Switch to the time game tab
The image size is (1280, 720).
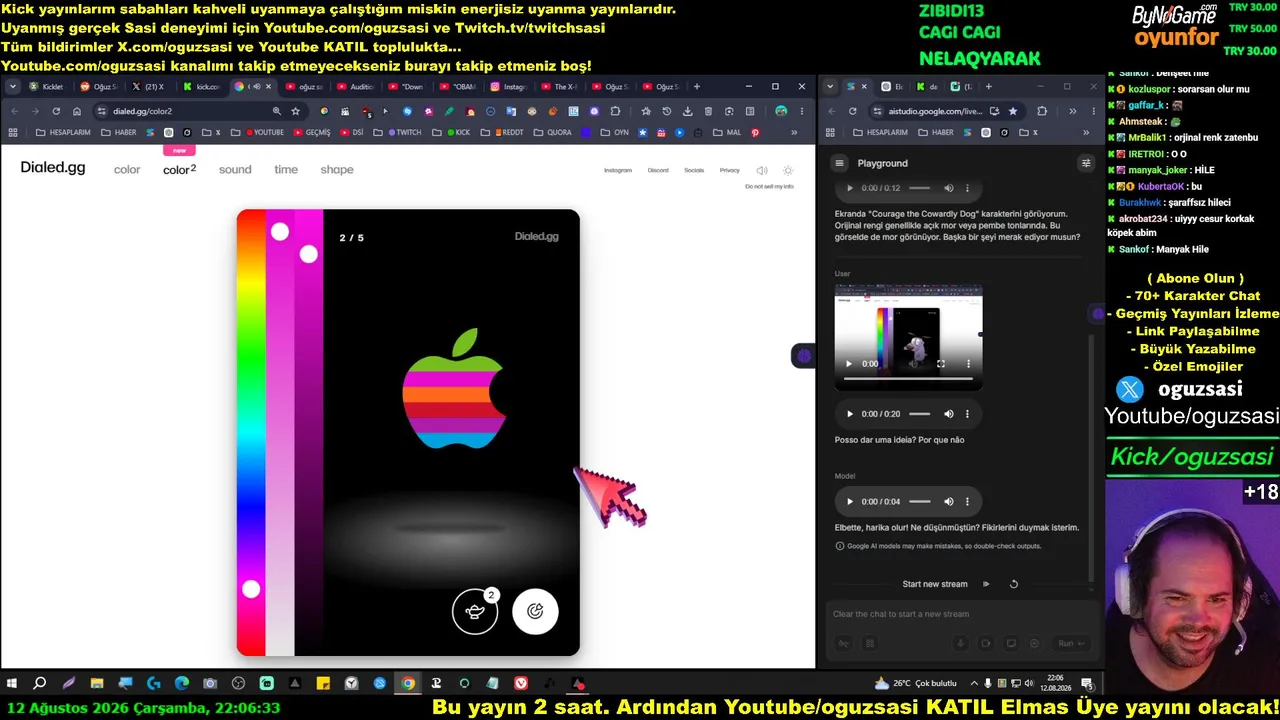tap(286, 170)
